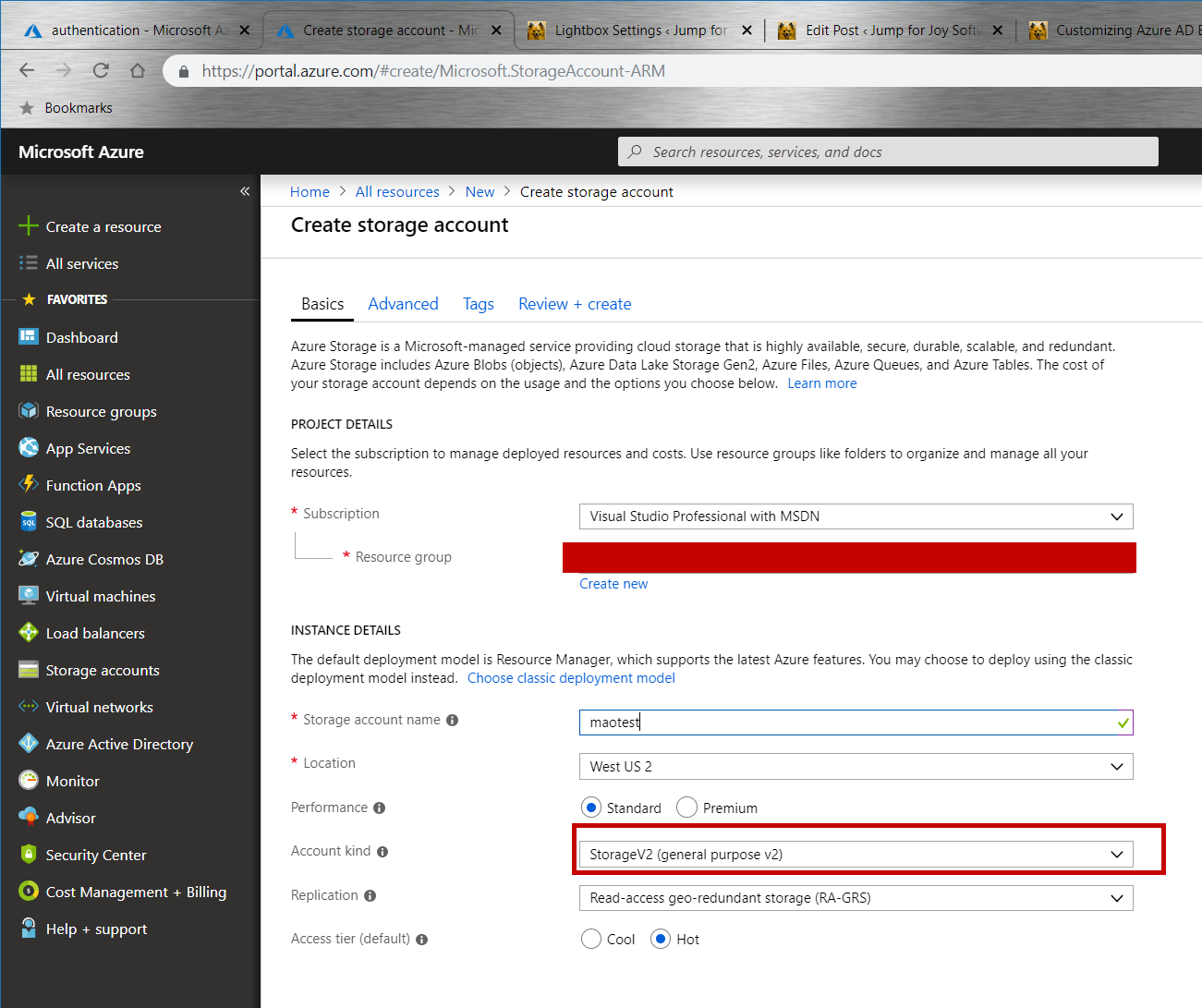Click info icon beside Performance label
This screenshot has width=1202, height=1008.
click(x=379, y=808)
